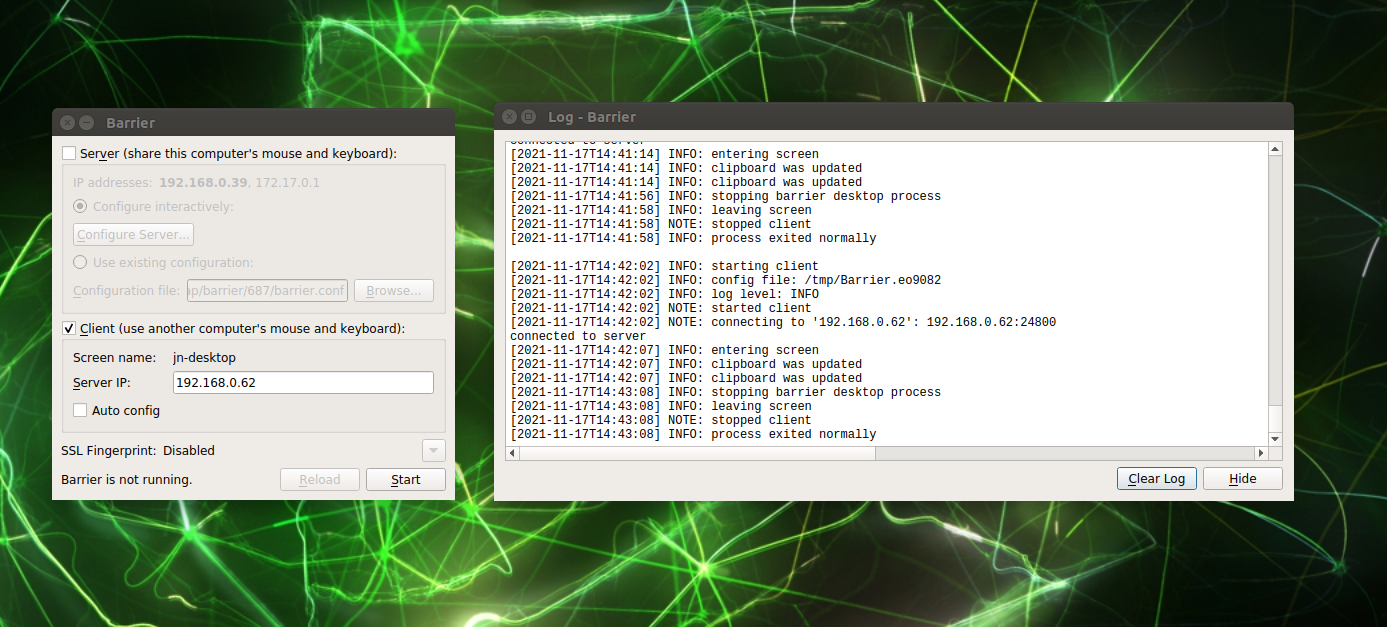The width and height of the screenshot is (1387, 627).
Task: Click the Server IP input field
Action: pyautogui.click(x=303, y=382)
